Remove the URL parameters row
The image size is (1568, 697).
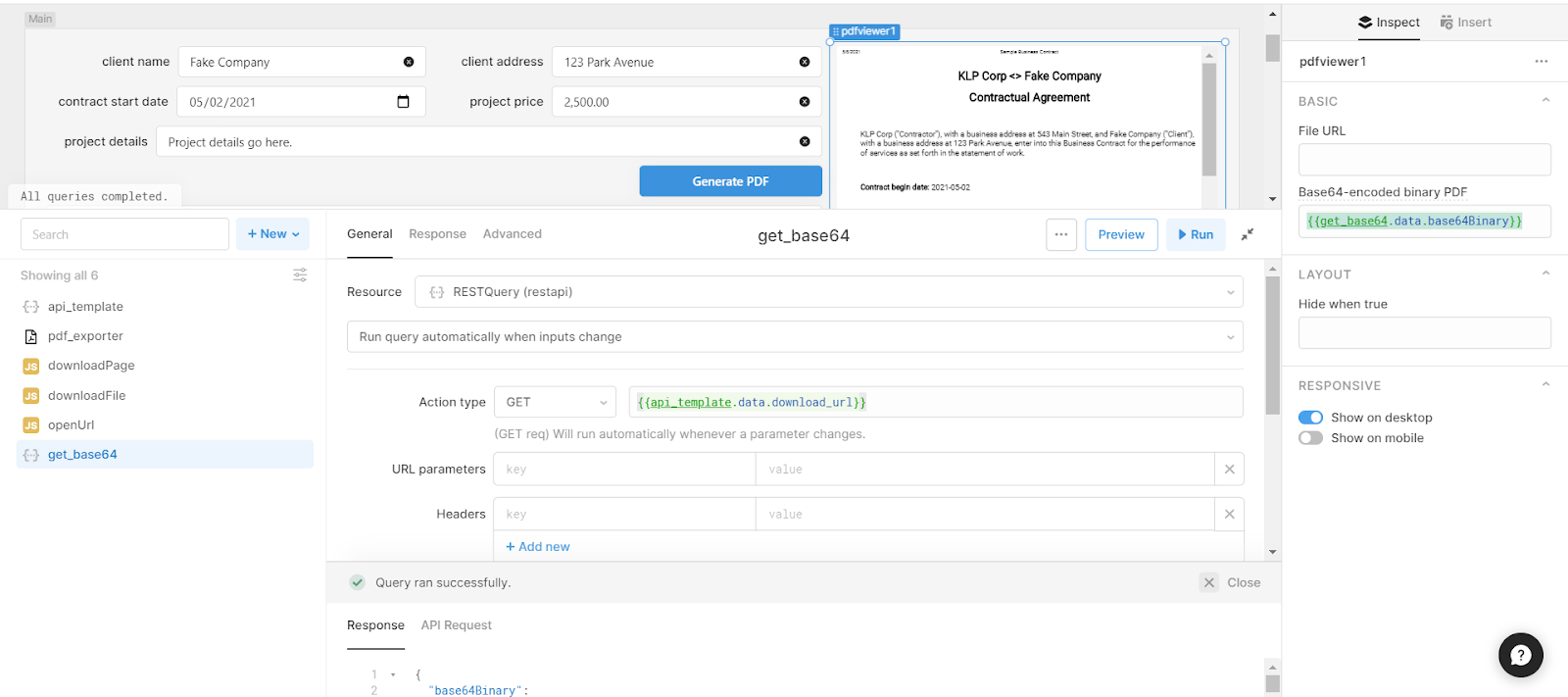click(1229, 469)
